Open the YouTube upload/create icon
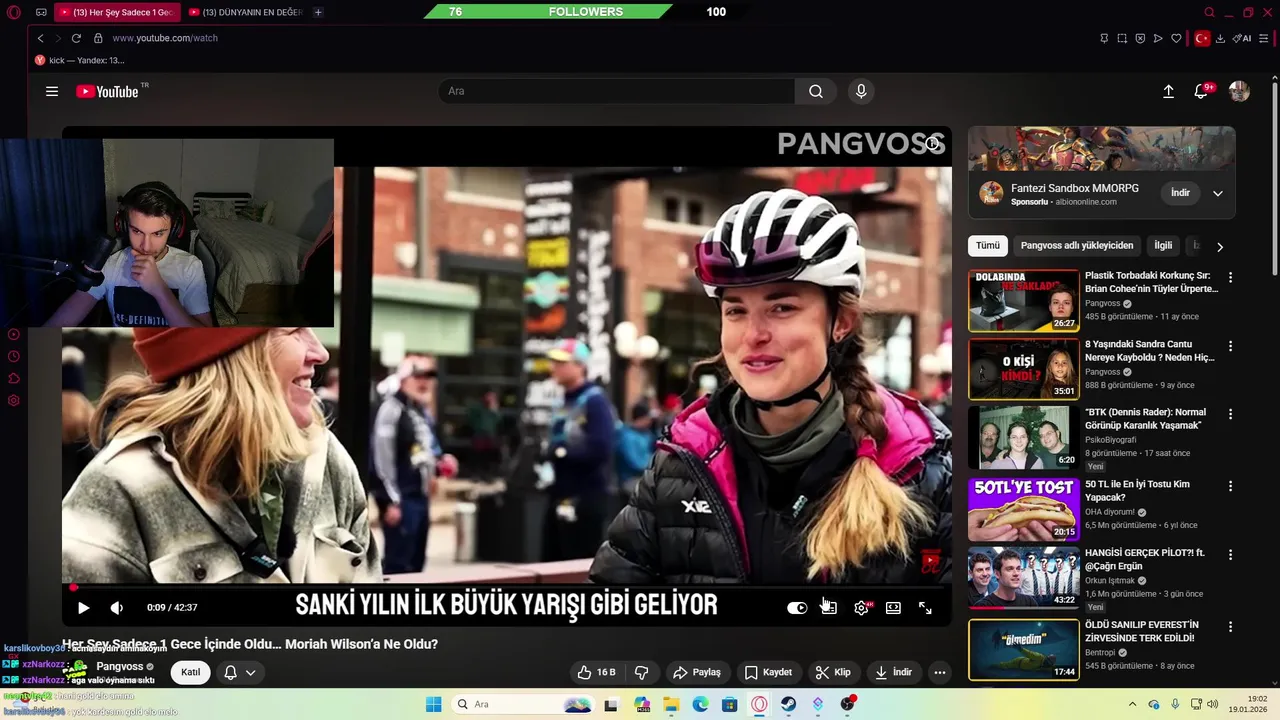The height and width of the screenshot is (720, 1280). pyautogui.click(x=1168, y=91)
